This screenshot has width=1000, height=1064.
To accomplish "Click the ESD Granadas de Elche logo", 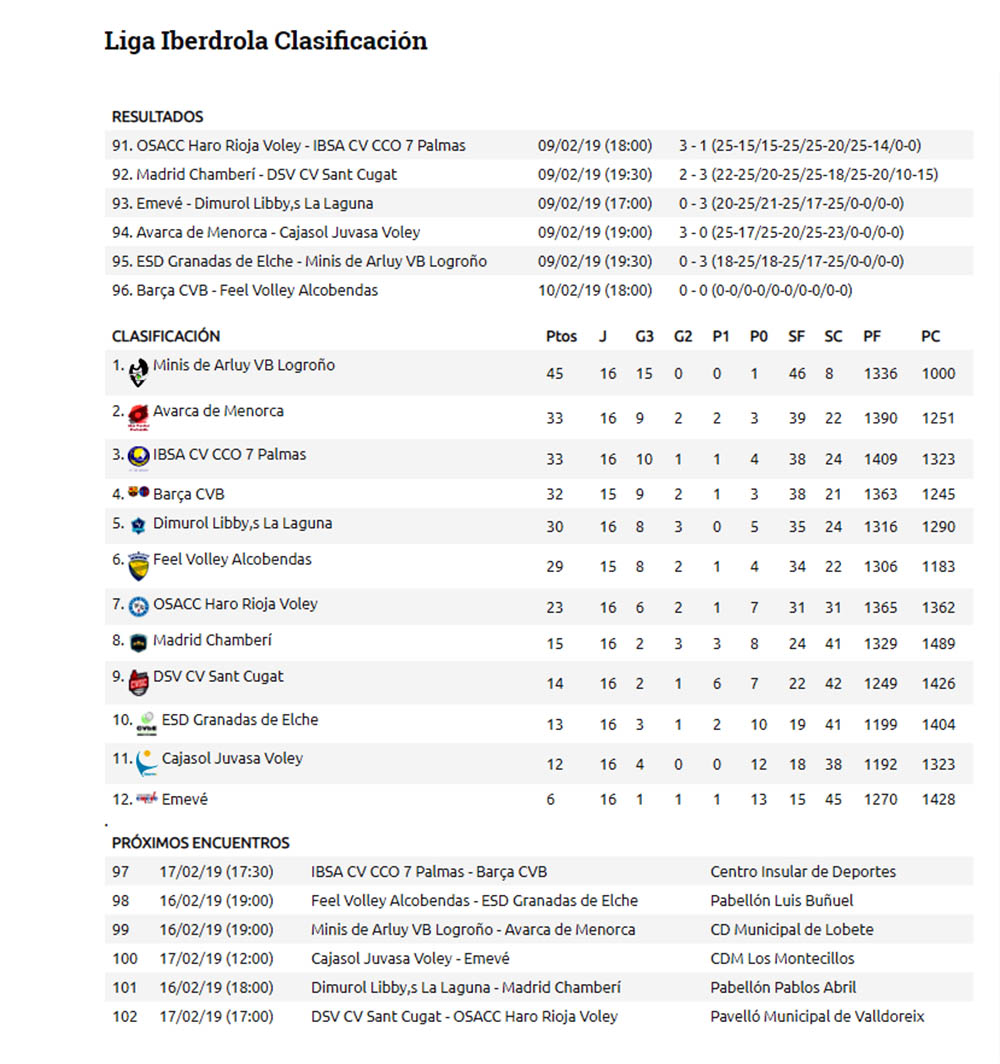I will pos(146,723).
